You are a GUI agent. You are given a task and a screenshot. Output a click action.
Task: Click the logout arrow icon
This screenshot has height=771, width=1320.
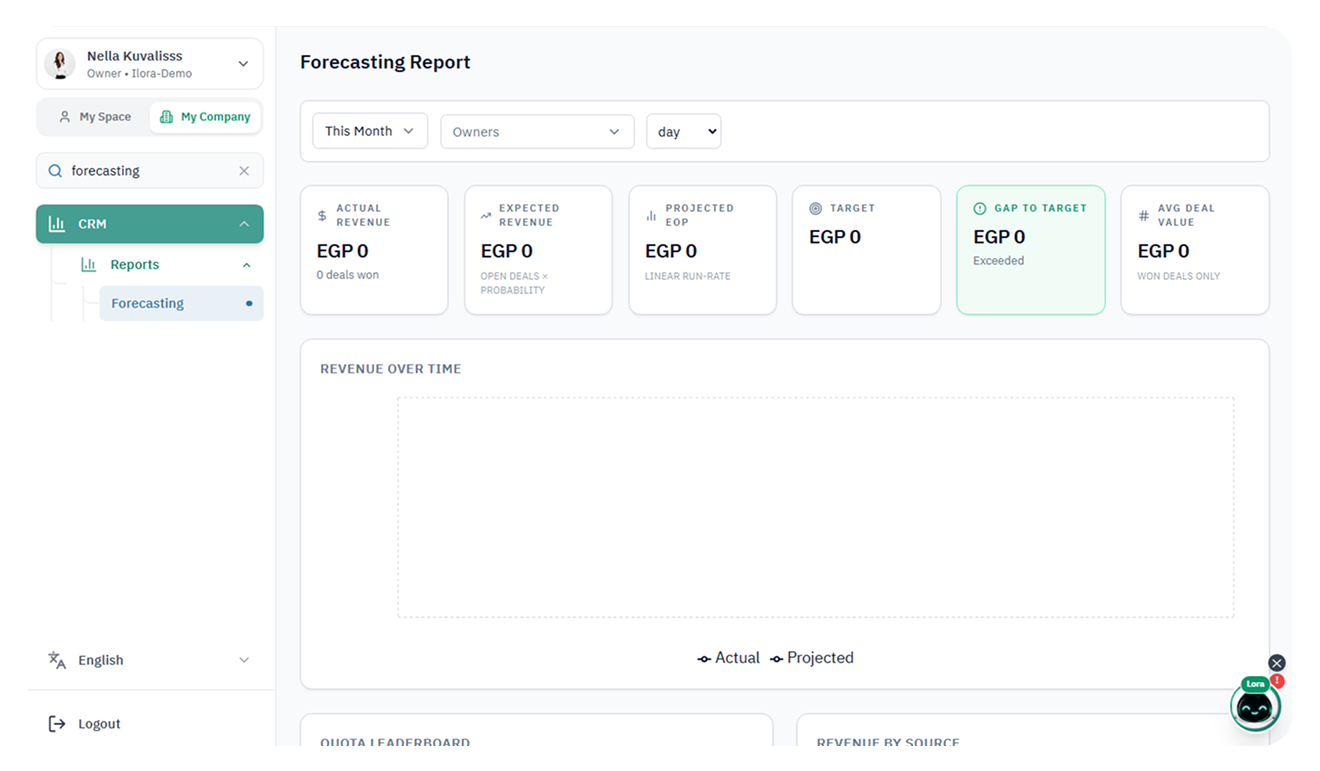click(x=57, y=724)
